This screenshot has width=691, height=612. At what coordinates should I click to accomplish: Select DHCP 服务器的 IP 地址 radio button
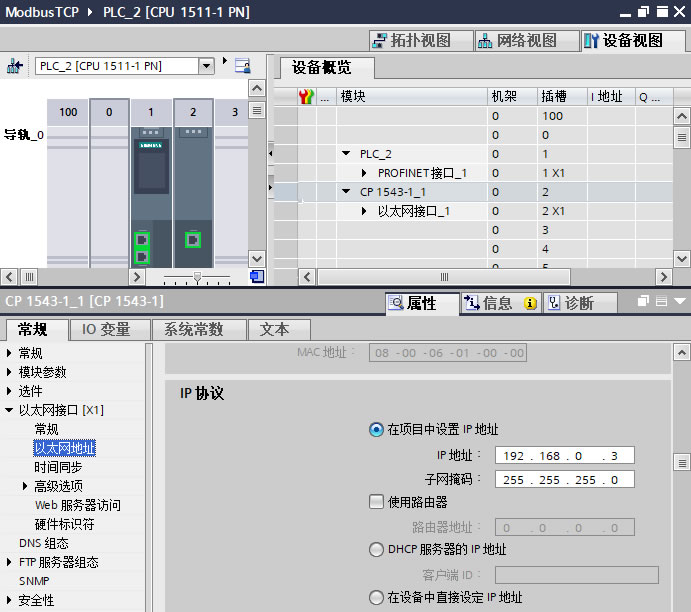(x=376, y=549)
